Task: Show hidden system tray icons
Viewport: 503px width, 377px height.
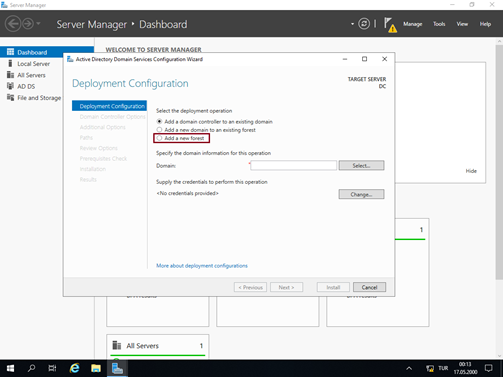Action: click(409, 368)
